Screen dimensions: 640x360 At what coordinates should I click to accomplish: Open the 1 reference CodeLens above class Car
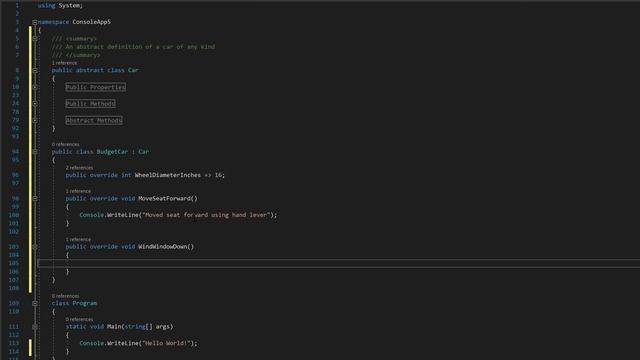coord(64,63)
